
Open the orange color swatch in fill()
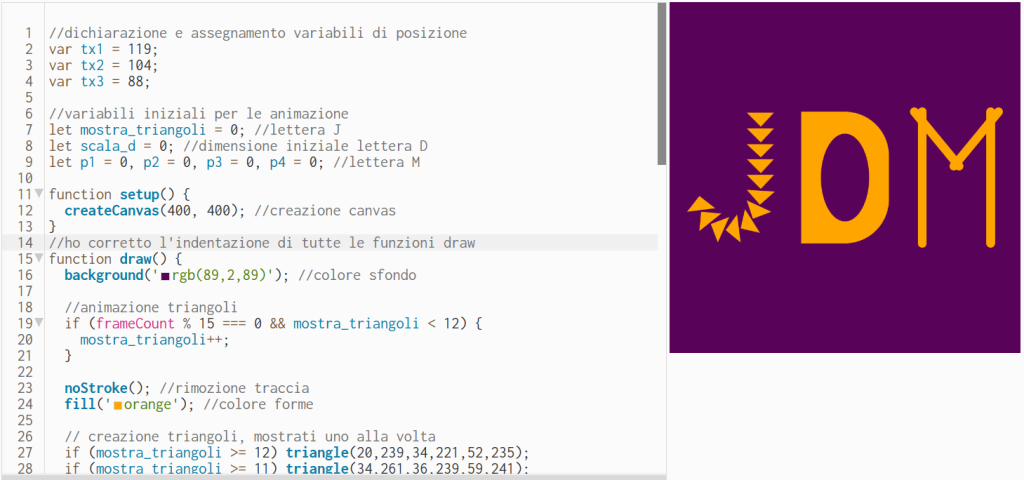coord(118,405)
